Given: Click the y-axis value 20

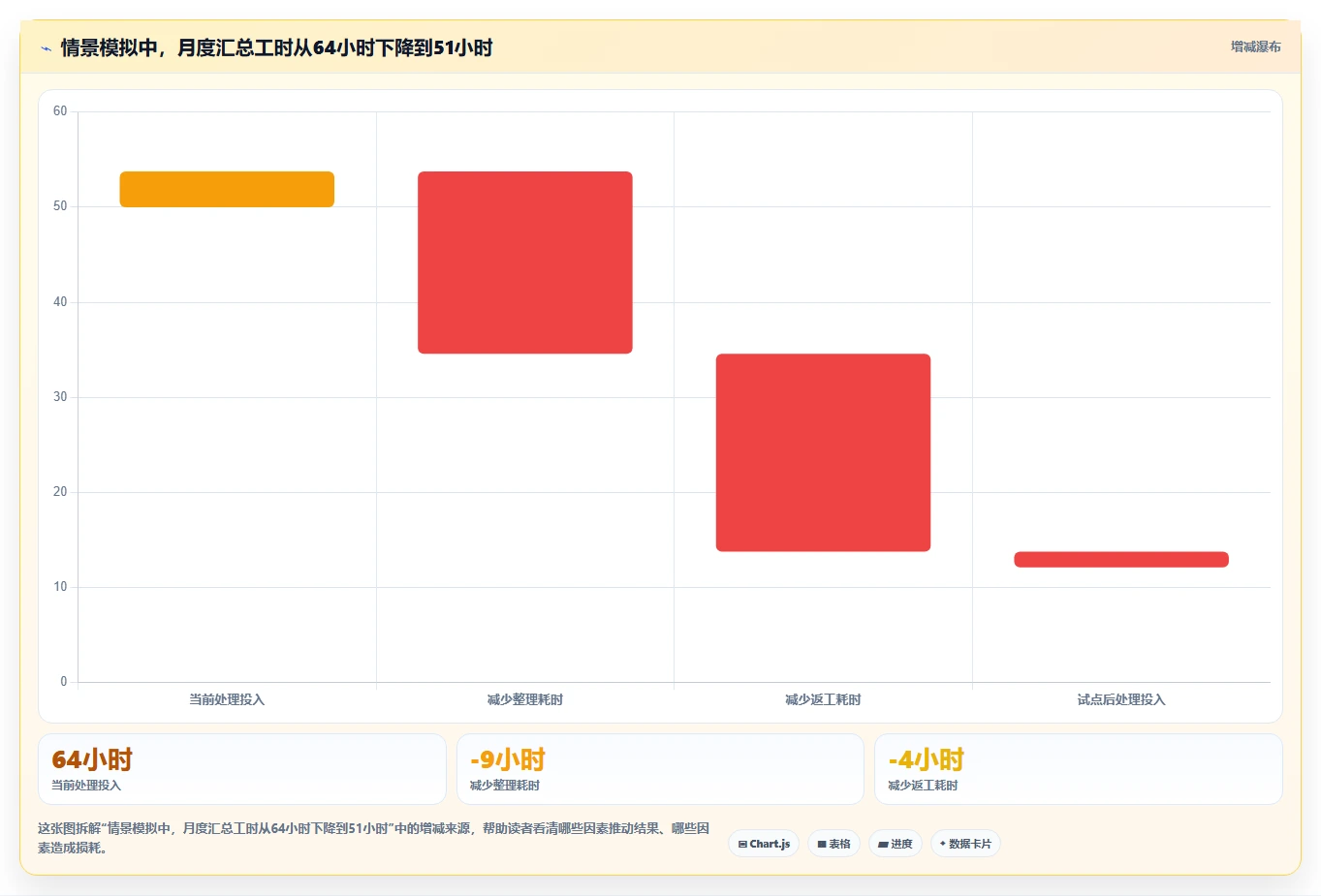Looking at the screenshot, I should click(60, 492).
